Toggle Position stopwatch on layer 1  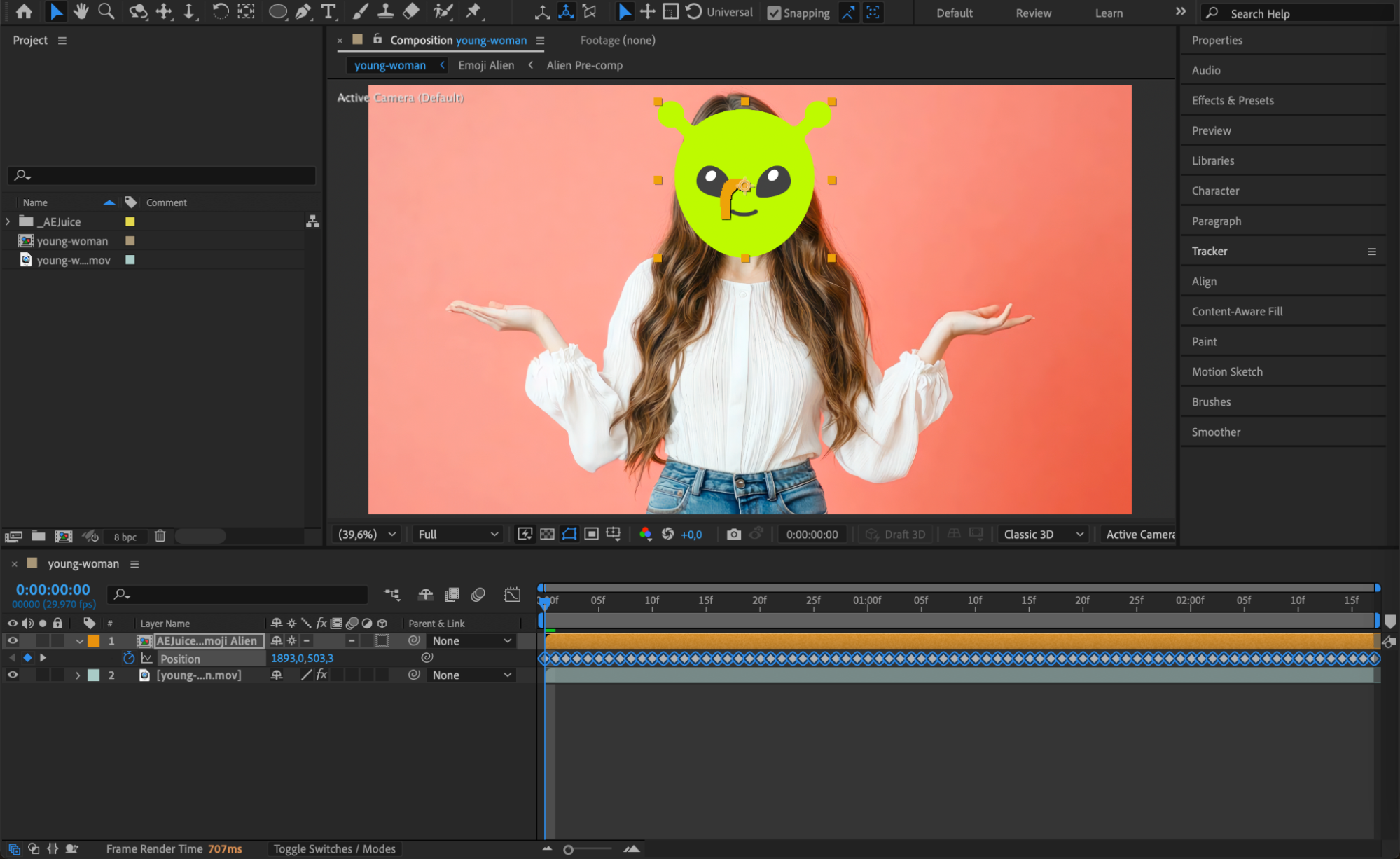[x=128, y=658]
